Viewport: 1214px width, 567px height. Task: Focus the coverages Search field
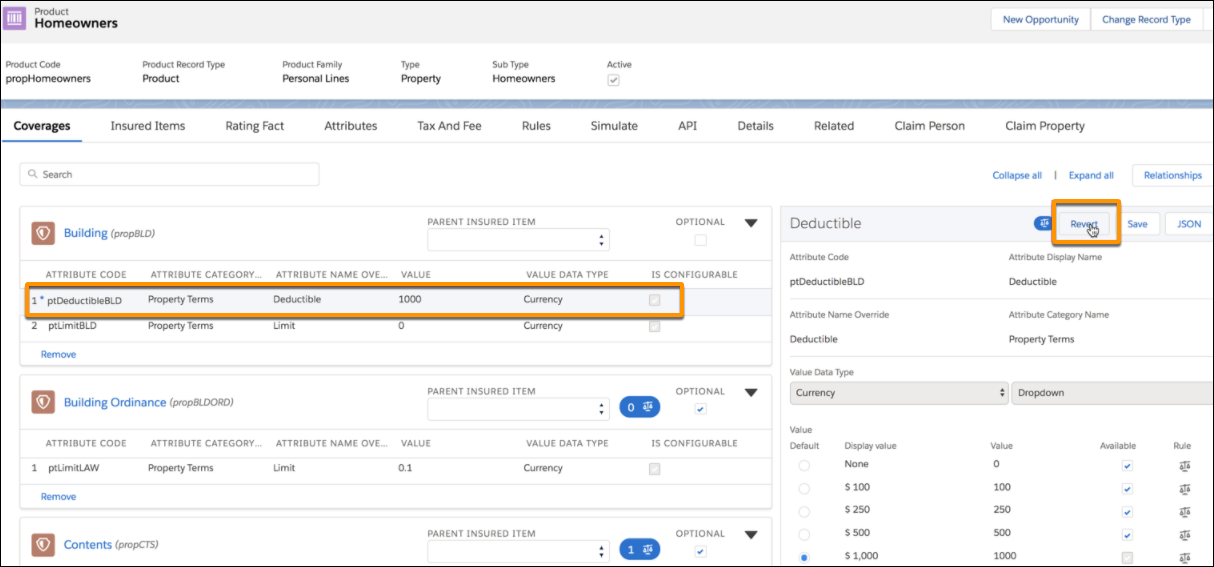[x=170, y=174]
